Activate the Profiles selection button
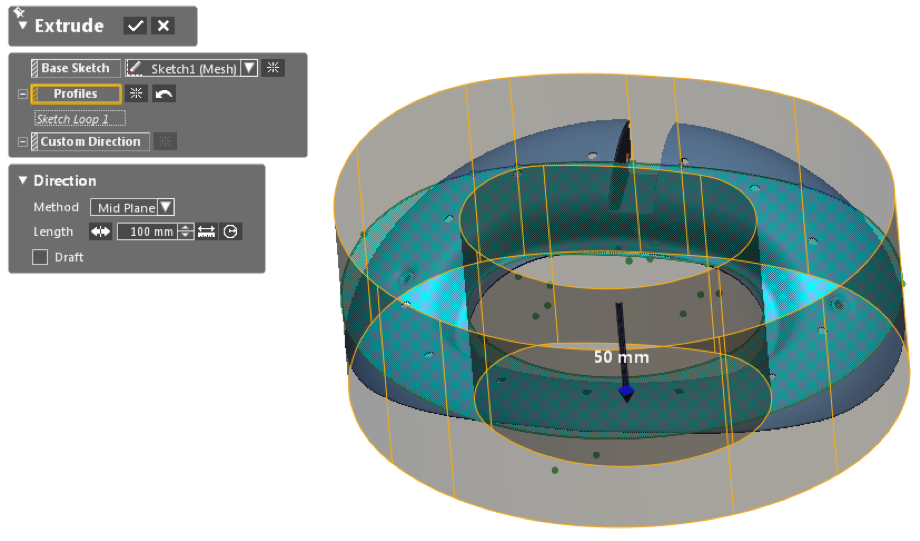This screenshot has height=541, width=920. point(76,94)
